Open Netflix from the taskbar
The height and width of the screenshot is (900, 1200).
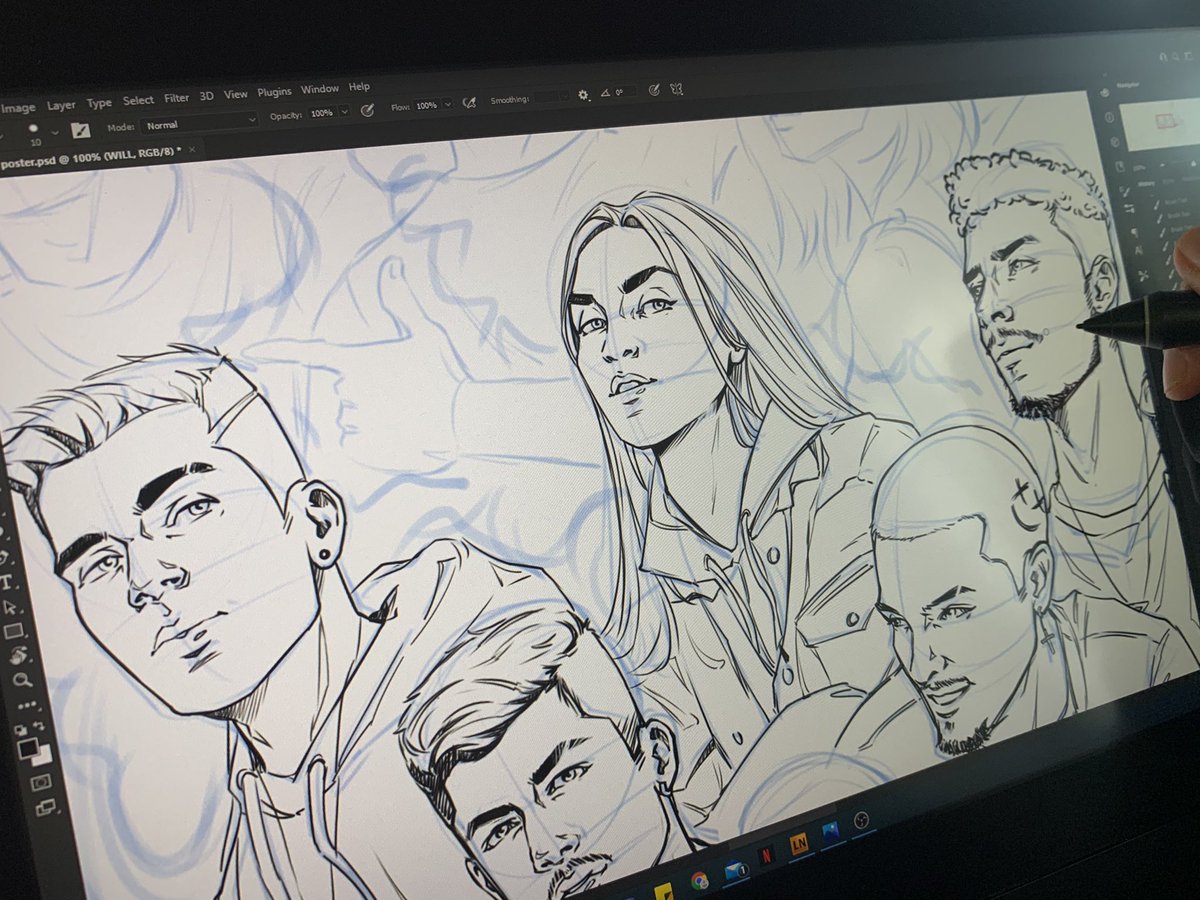[767, 856]
